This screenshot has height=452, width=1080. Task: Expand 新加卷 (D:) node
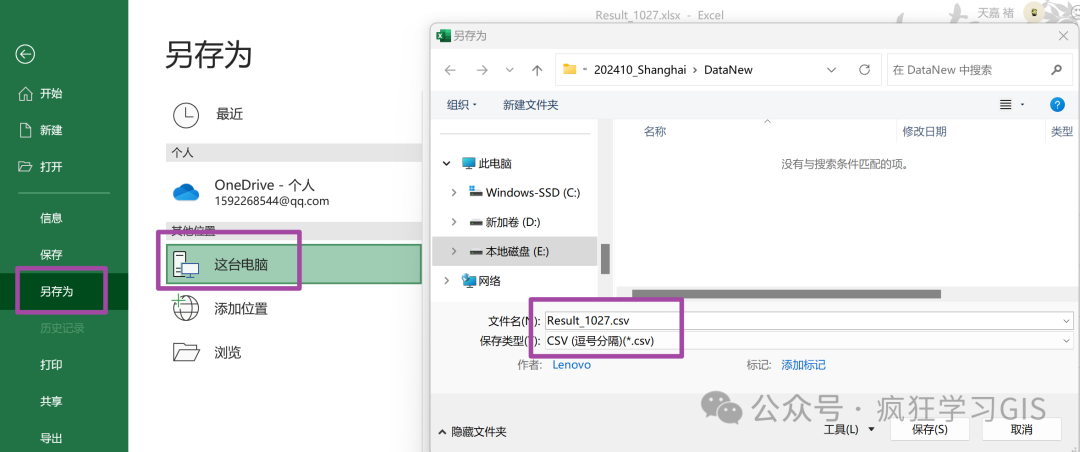point(454,222)
